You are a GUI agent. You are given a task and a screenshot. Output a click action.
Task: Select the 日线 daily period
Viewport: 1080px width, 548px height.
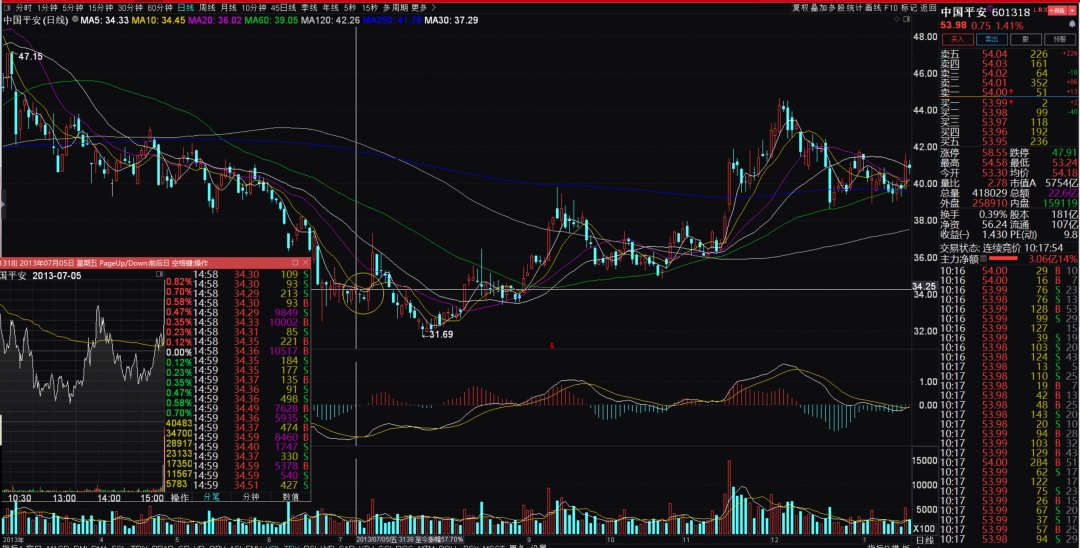click(185, 8)
